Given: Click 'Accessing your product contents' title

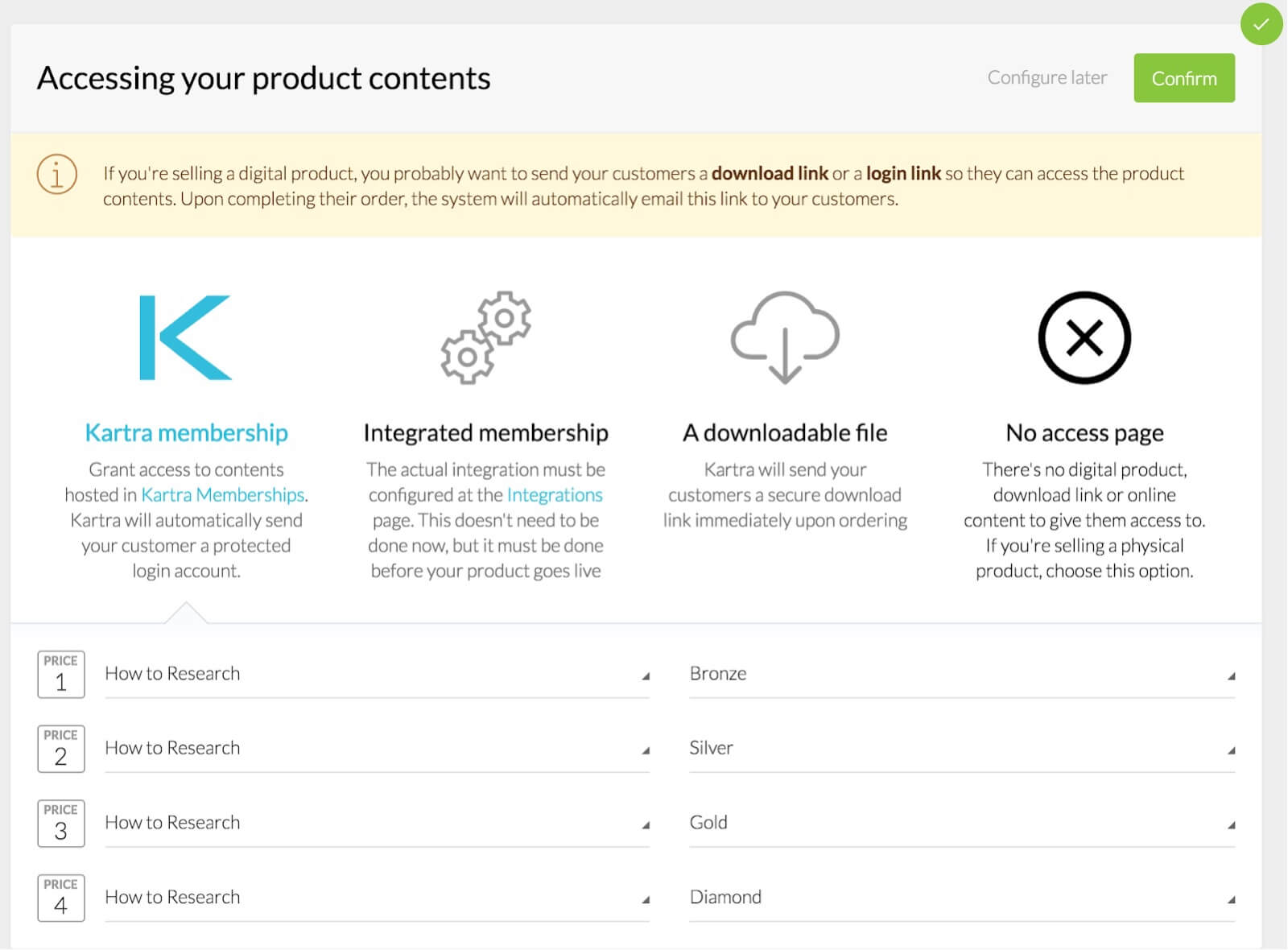Looking at the screenshot, I should click(263, 78).
